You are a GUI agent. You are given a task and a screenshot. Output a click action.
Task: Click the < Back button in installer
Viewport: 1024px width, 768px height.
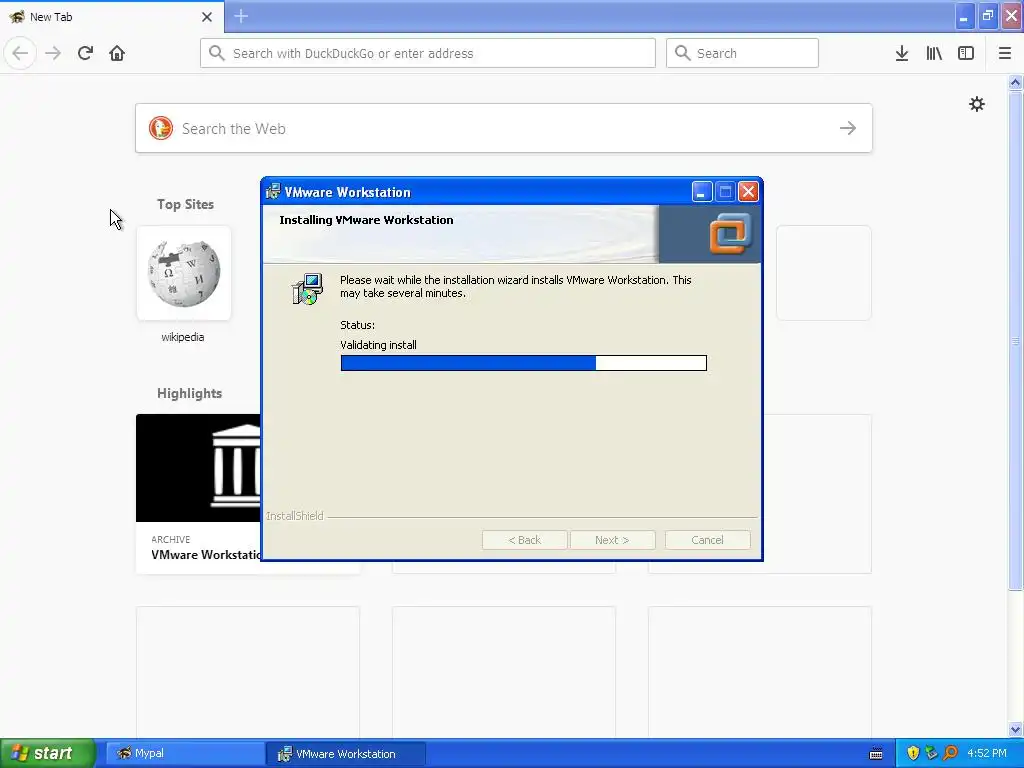(524, 540)
